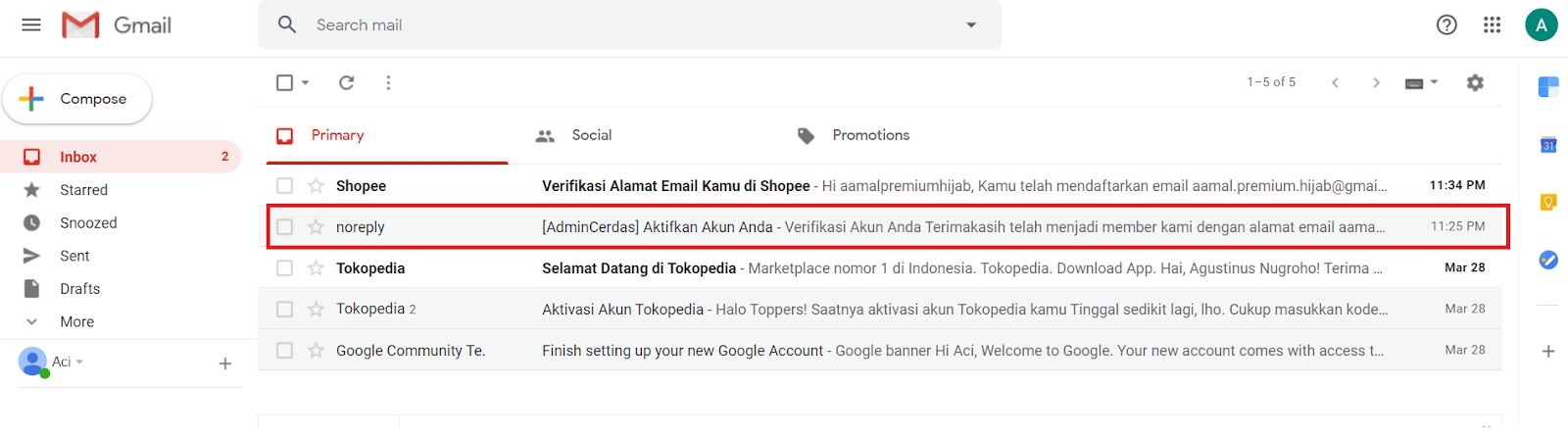Open the Verifikasi Alamat Email Shopee message
This screenshot has height=434, width=1568.
click(x=880, y=185)
